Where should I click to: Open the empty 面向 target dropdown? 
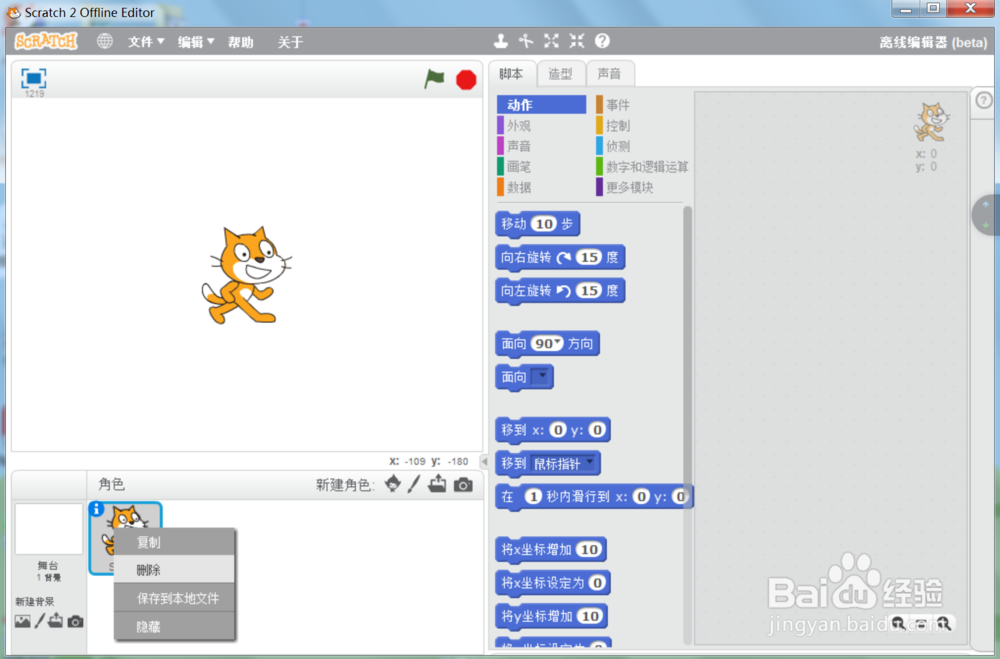pyautogui.click(x=540, y=376)
